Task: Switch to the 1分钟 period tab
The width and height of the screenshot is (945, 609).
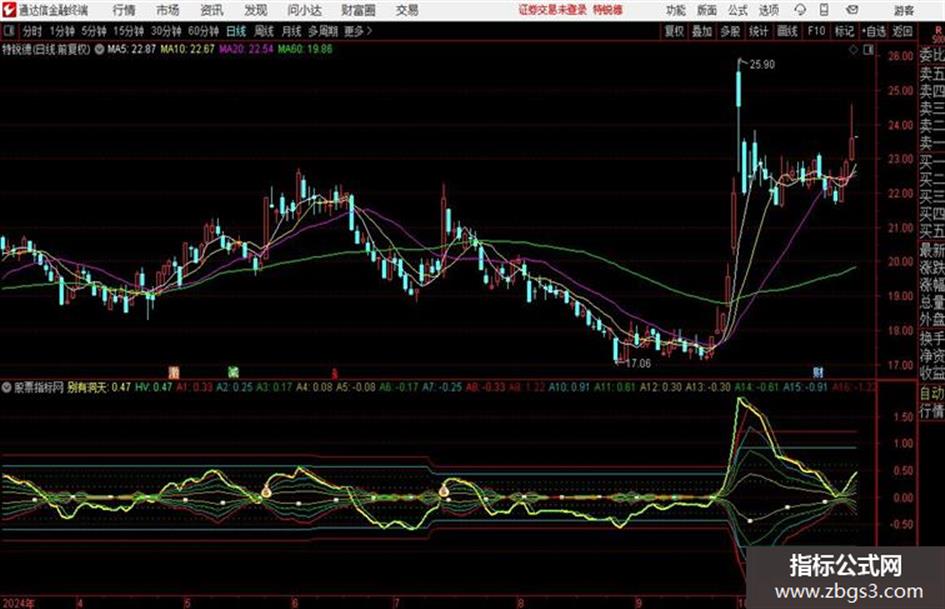Action: (x=62, y=31)
